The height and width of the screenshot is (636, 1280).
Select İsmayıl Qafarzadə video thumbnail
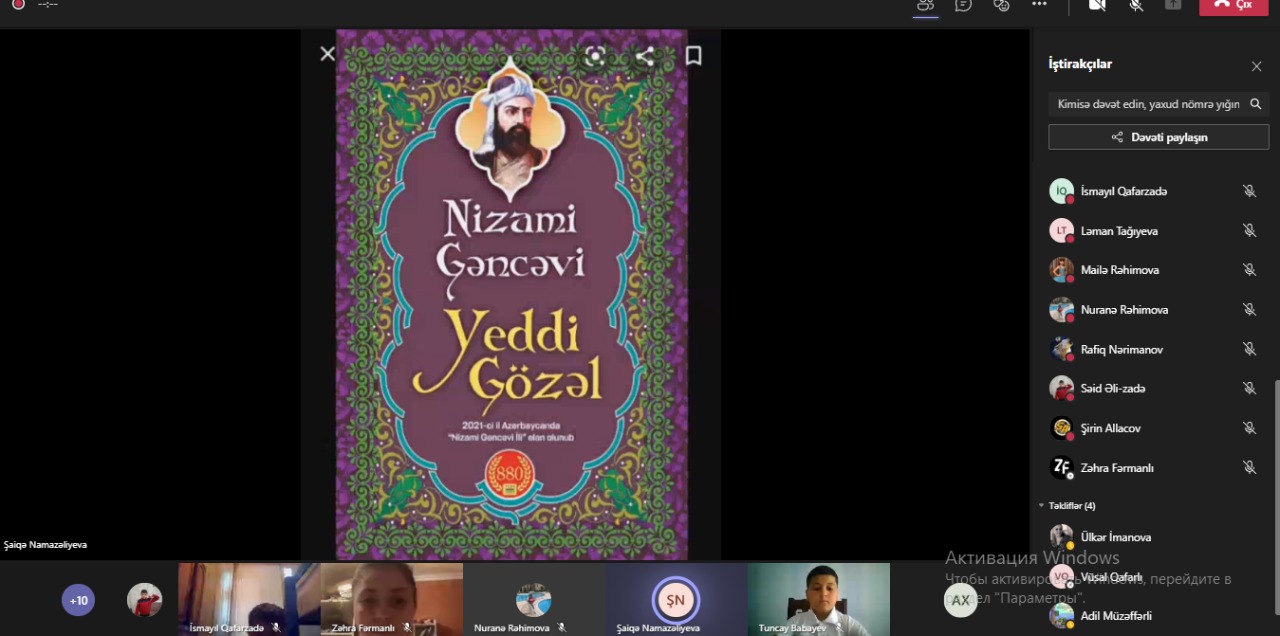pyautogui.click(x=249, y=599)
